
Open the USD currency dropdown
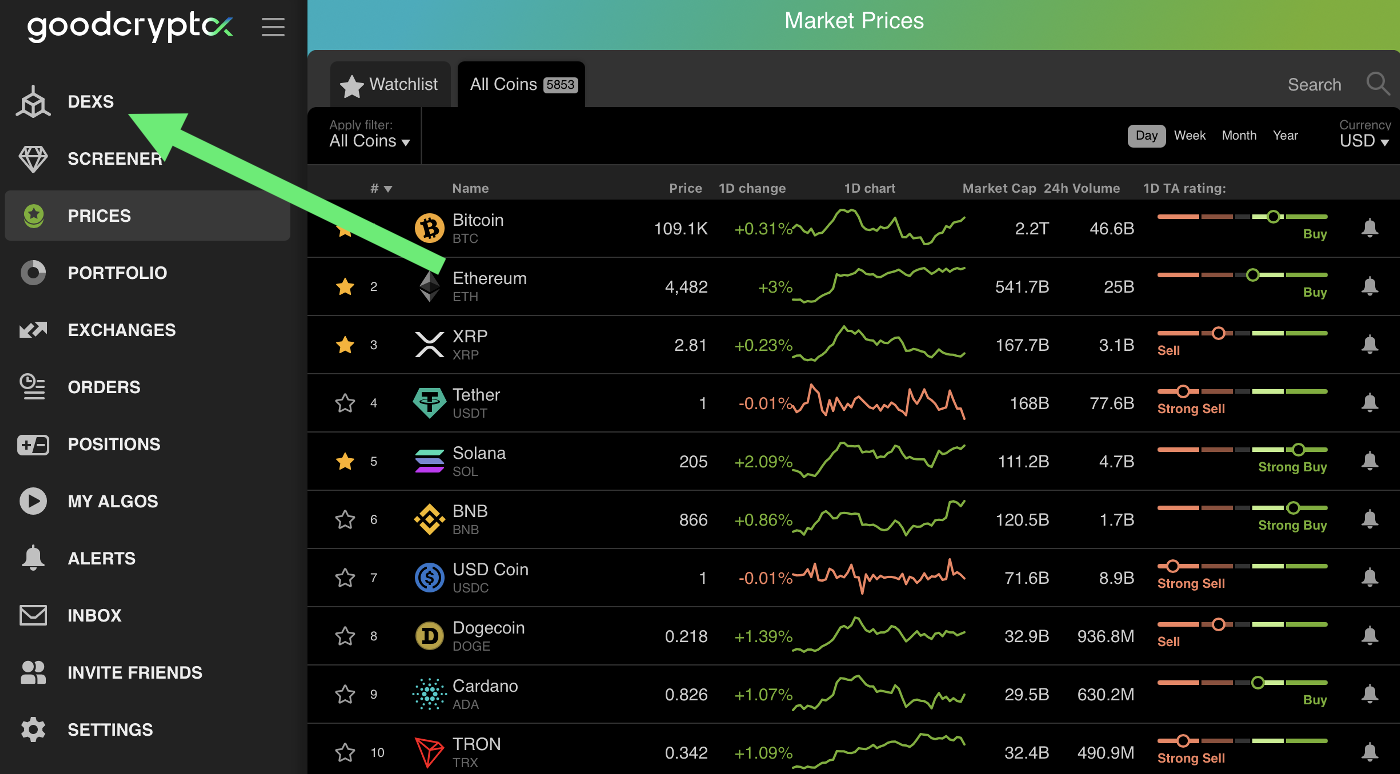coord(1364,141)
